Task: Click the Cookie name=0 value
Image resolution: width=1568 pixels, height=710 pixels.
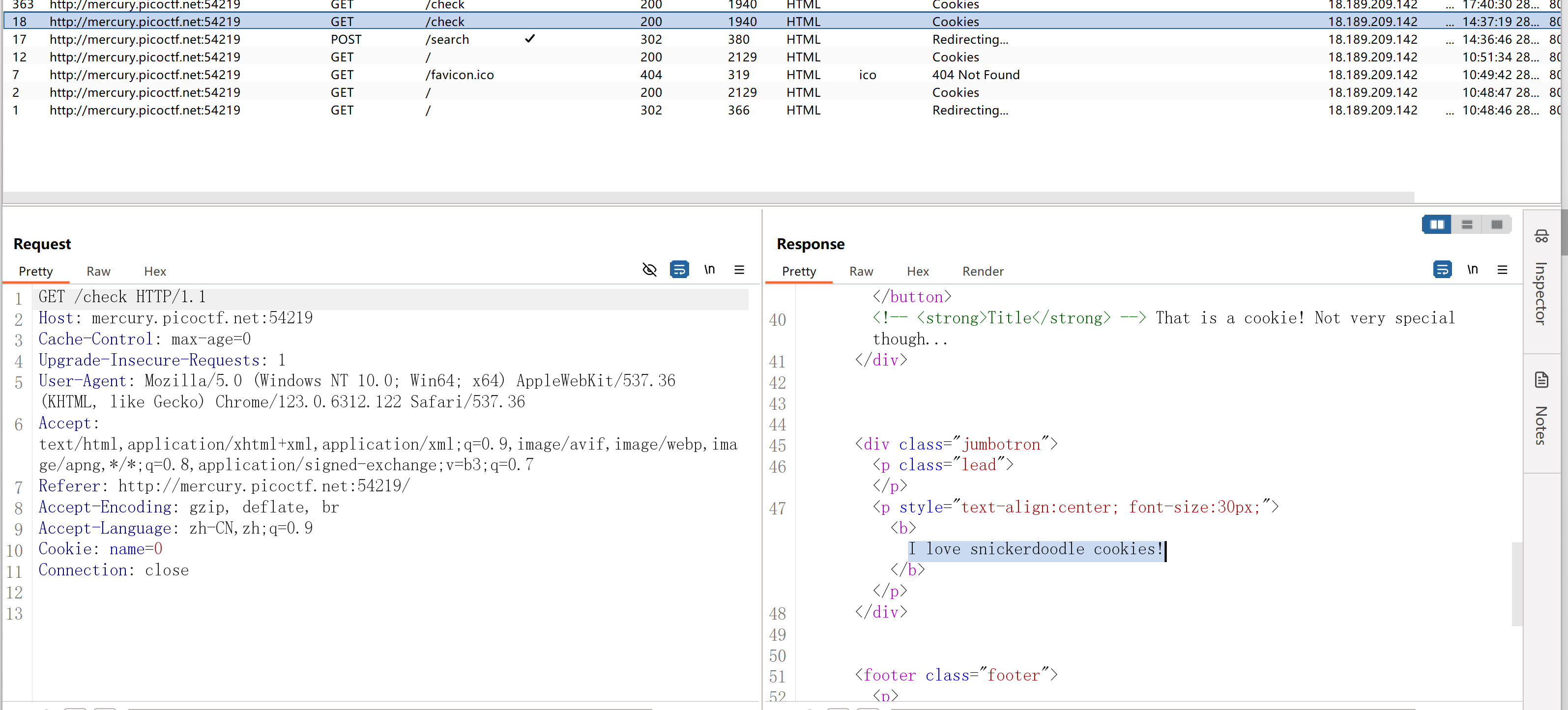Action: (135, 549)
